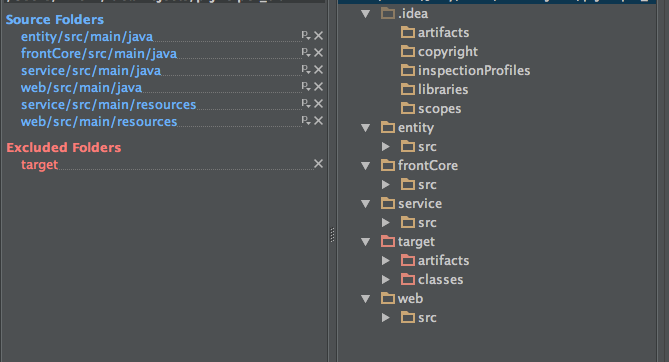Select the scopes folder icon

[408, 108]
